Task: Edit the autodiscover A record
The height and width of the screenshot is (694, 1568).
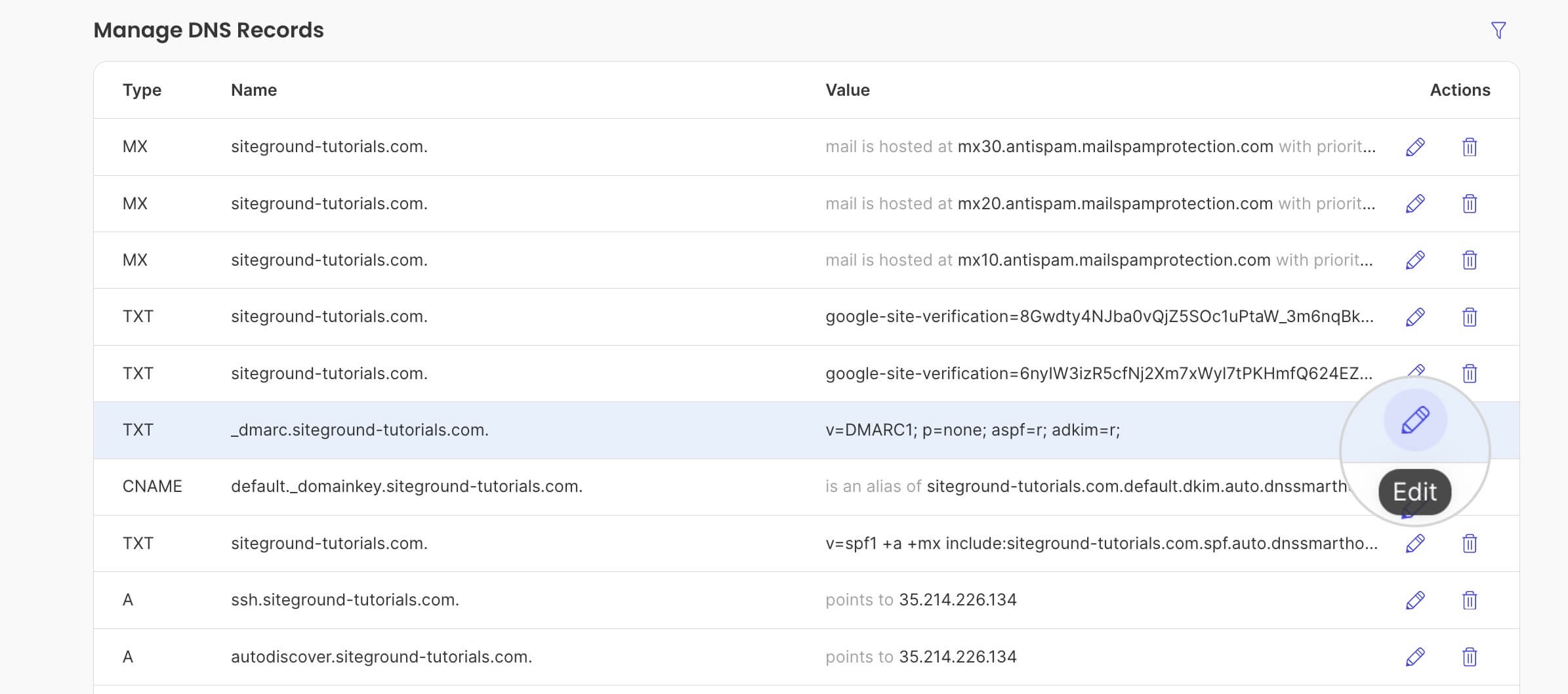Action: point(1414,655)
